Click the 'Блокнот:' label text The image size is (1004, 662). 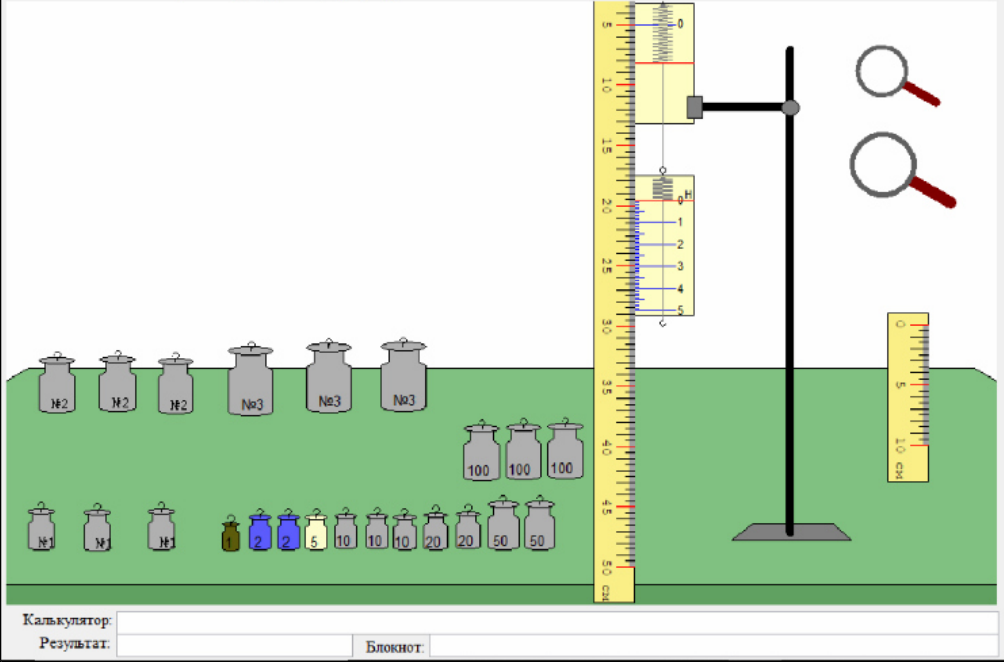coord(394,647)
